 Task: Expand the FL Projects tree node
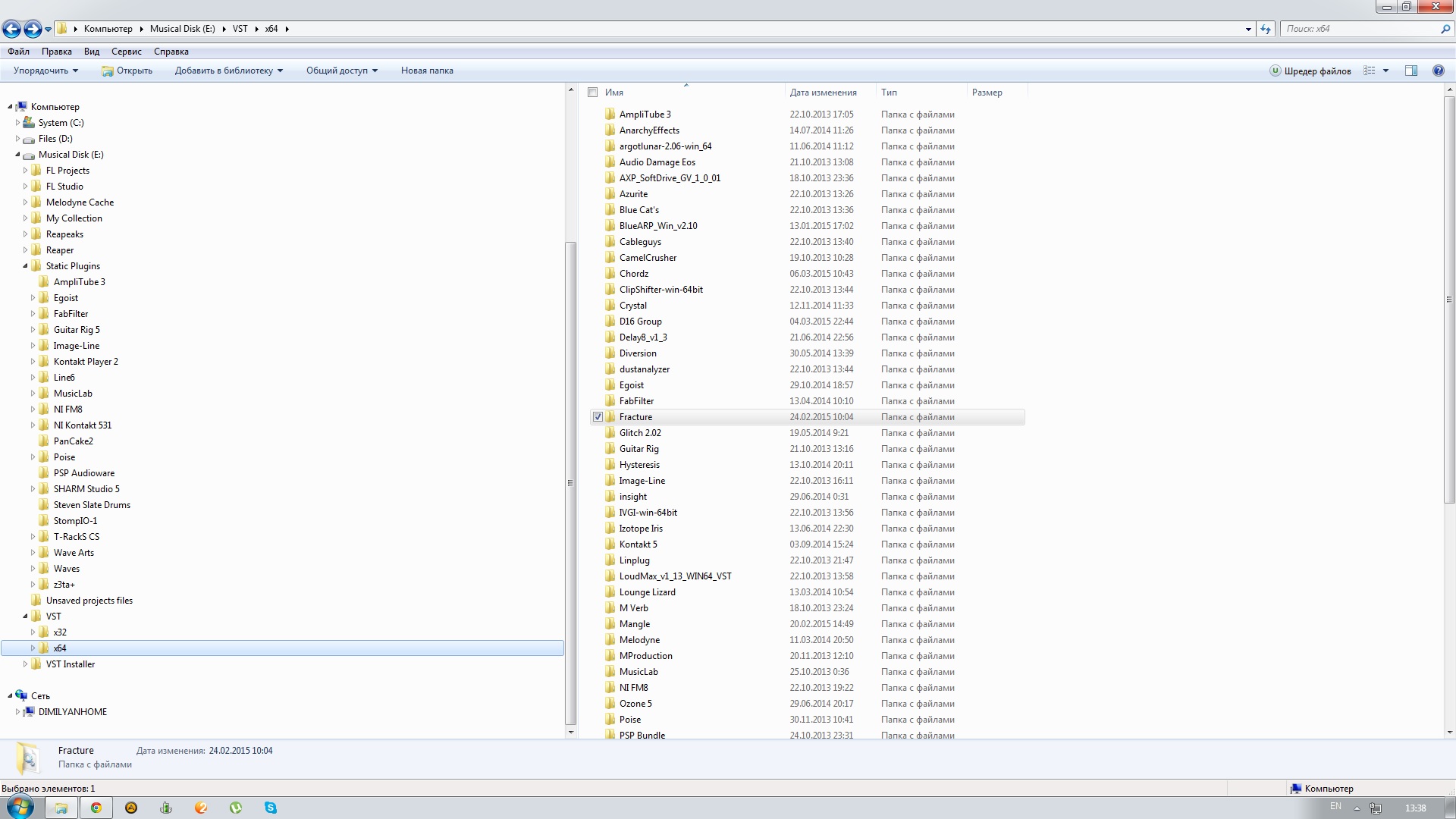coord(25,171)
